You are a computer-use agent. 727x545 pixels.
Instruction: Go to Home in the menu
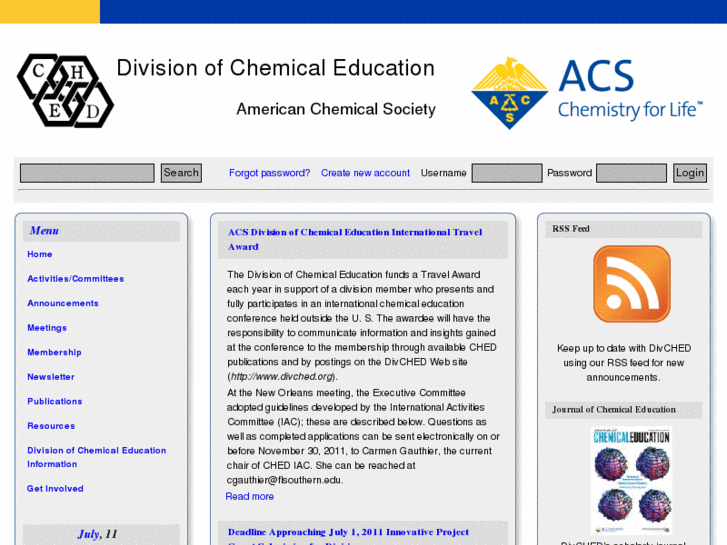click(x=40, y=254)
